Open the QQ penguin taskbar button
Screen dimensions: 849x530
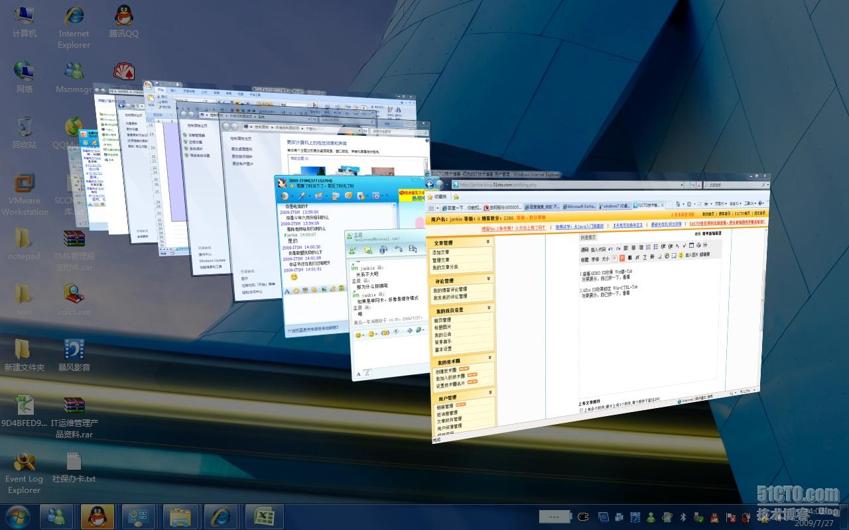97,516
